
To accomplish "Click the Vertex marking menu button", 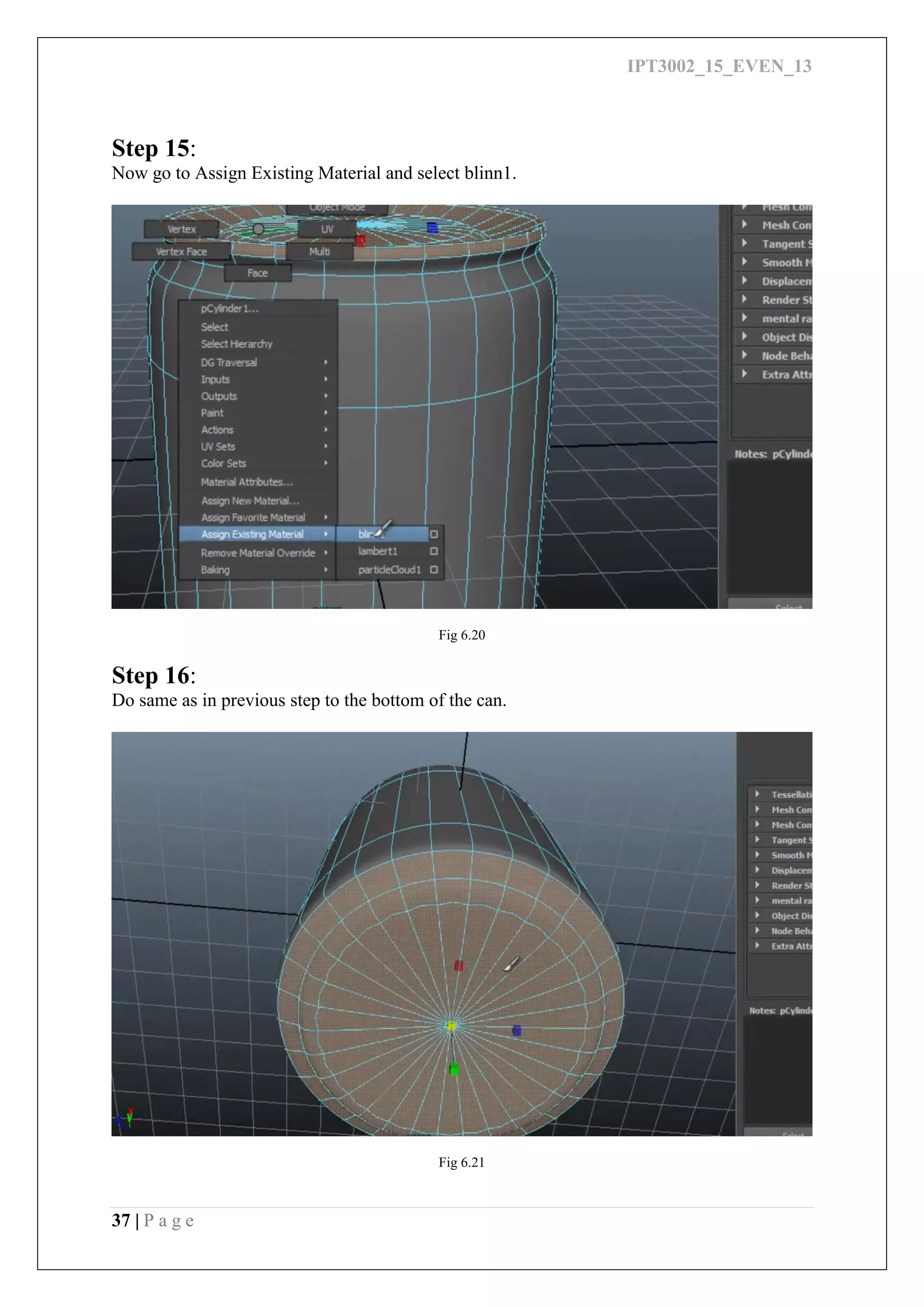I will click(181, 229).
